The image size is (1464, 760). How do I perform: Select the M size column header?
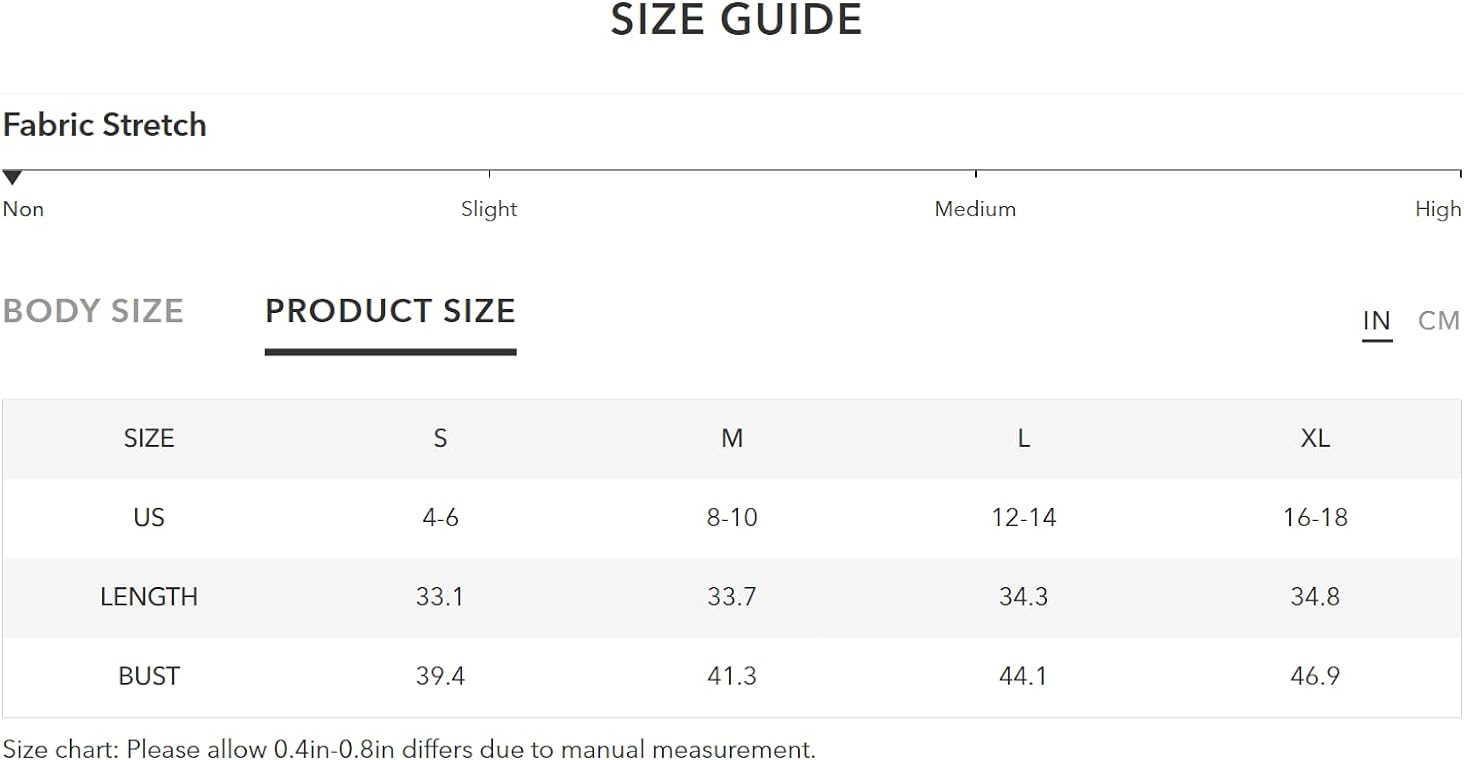coord(732,438)
